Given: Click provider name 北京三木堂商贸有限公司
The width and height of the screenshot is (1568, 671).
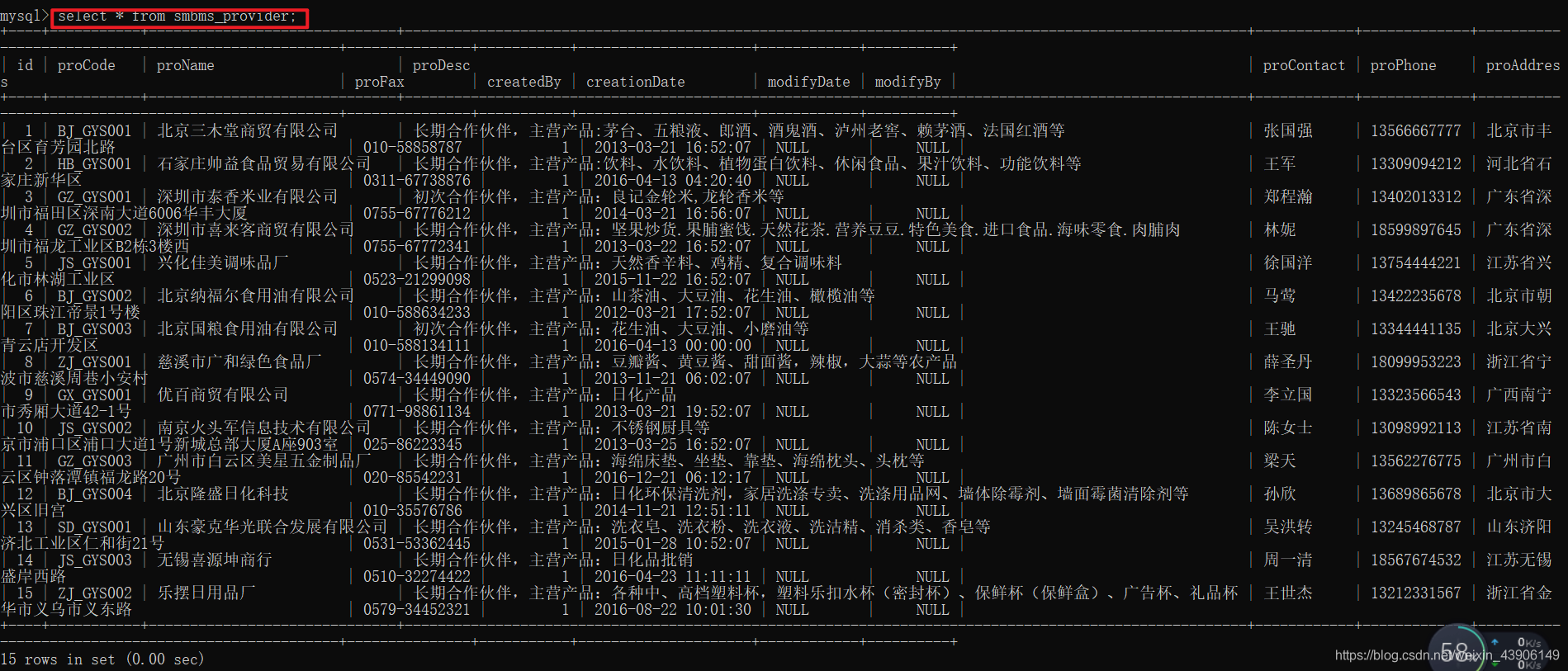Looking at the screenshot, I should tap(248, 131).
